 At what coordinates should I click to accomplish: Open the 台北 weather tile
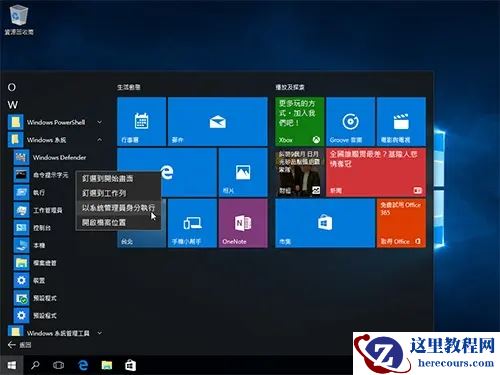coord(141,238)
